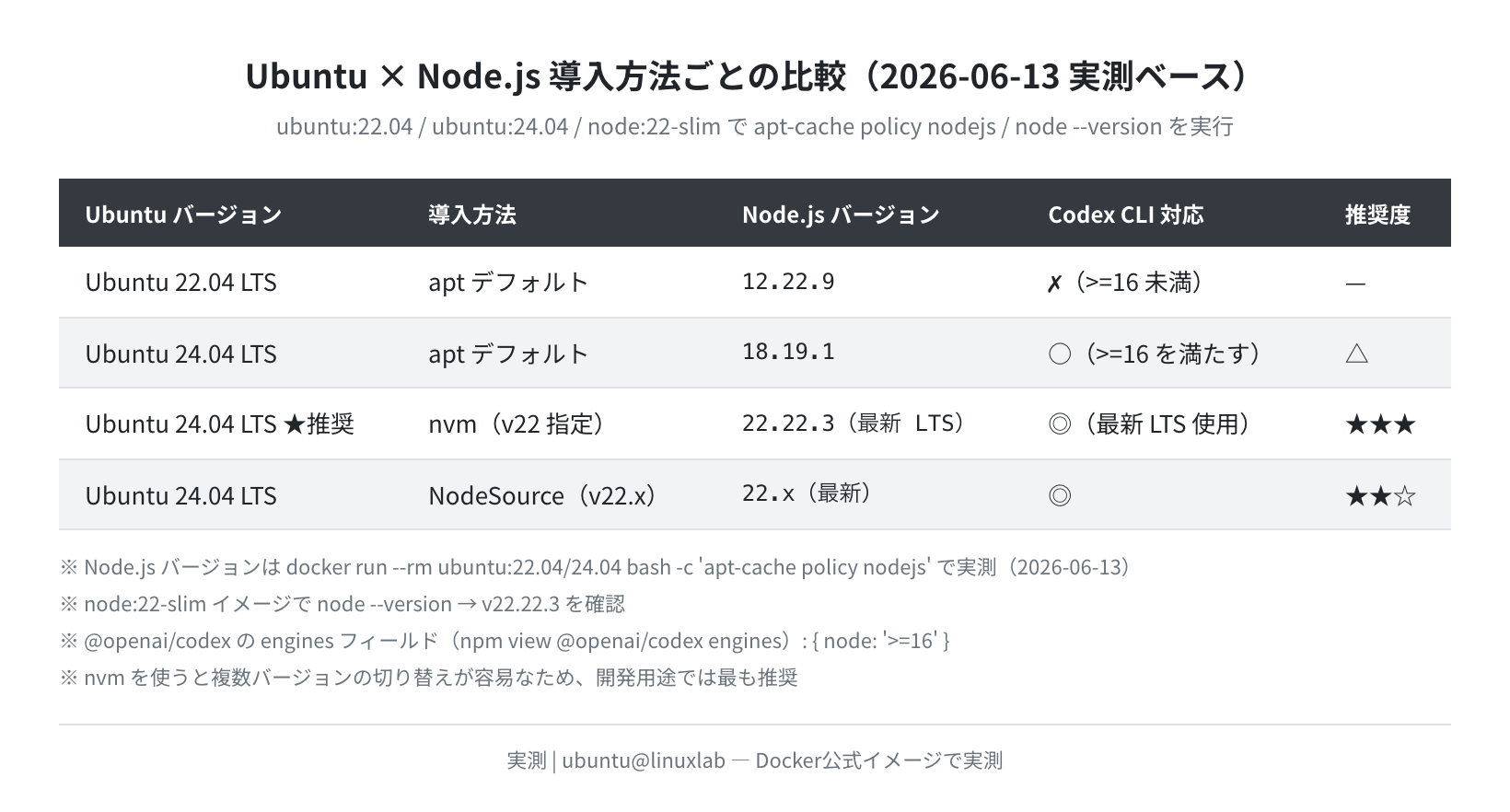Click 'Ubuntu 24.04 LTS' in the NodeSource row

pyautogui.click(x=181, y=496)
